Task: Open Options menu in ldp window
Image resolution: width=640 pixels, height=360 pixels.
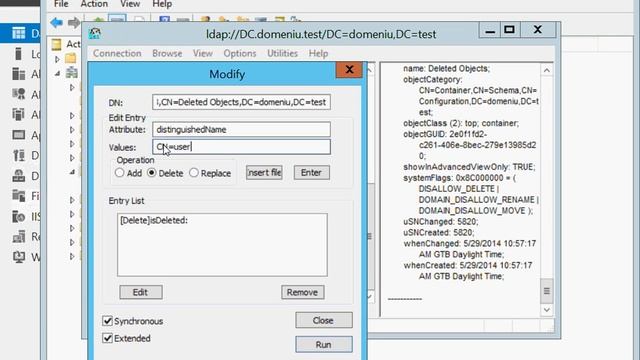Action: pos(240,53)
